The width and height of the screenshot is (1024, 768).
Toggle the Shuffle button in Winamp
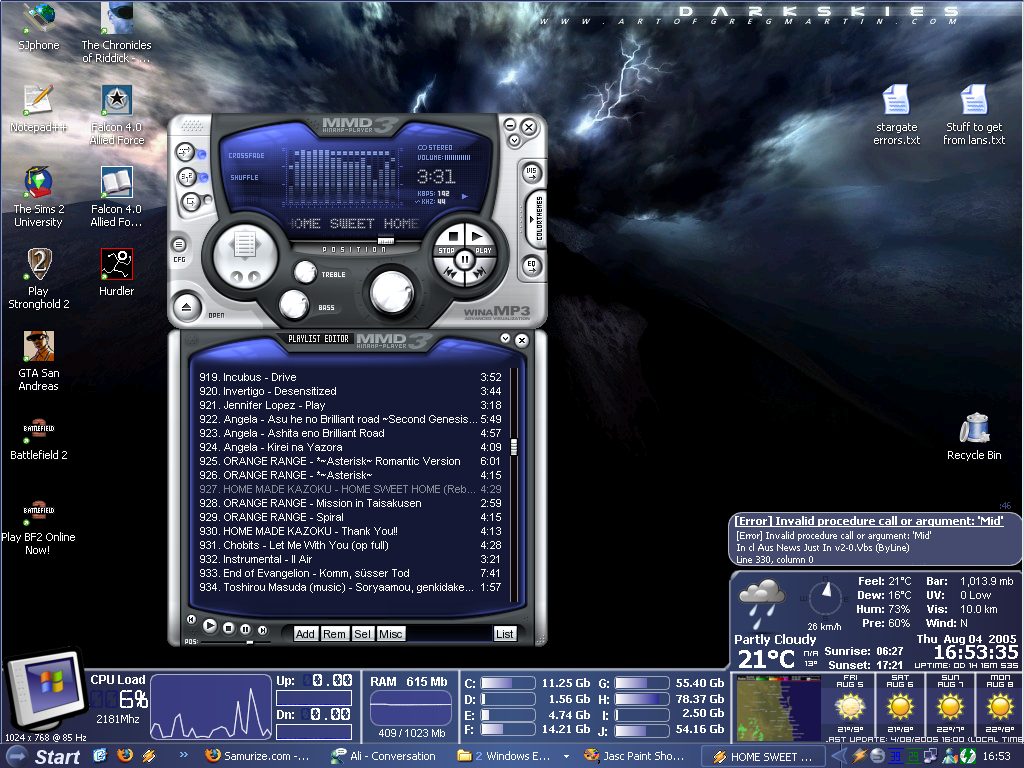186,177
